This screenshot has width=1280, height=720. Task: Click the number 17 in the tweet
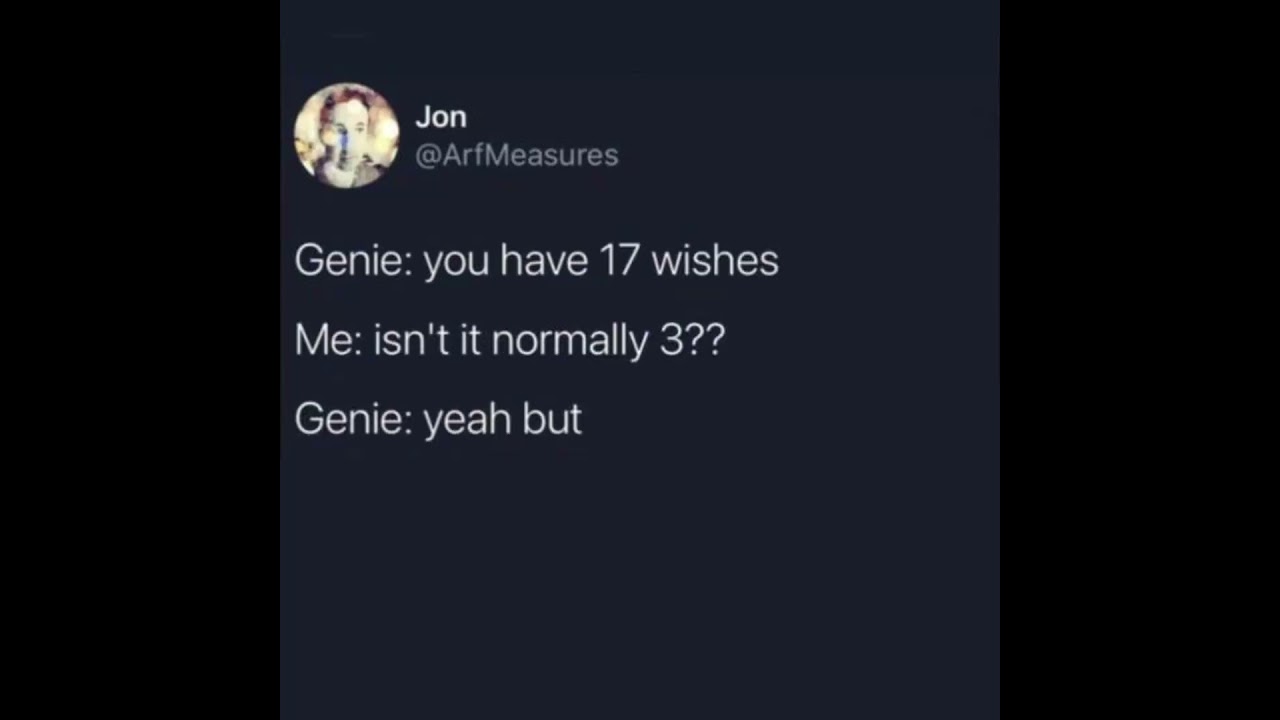click(x=619, y=260)
